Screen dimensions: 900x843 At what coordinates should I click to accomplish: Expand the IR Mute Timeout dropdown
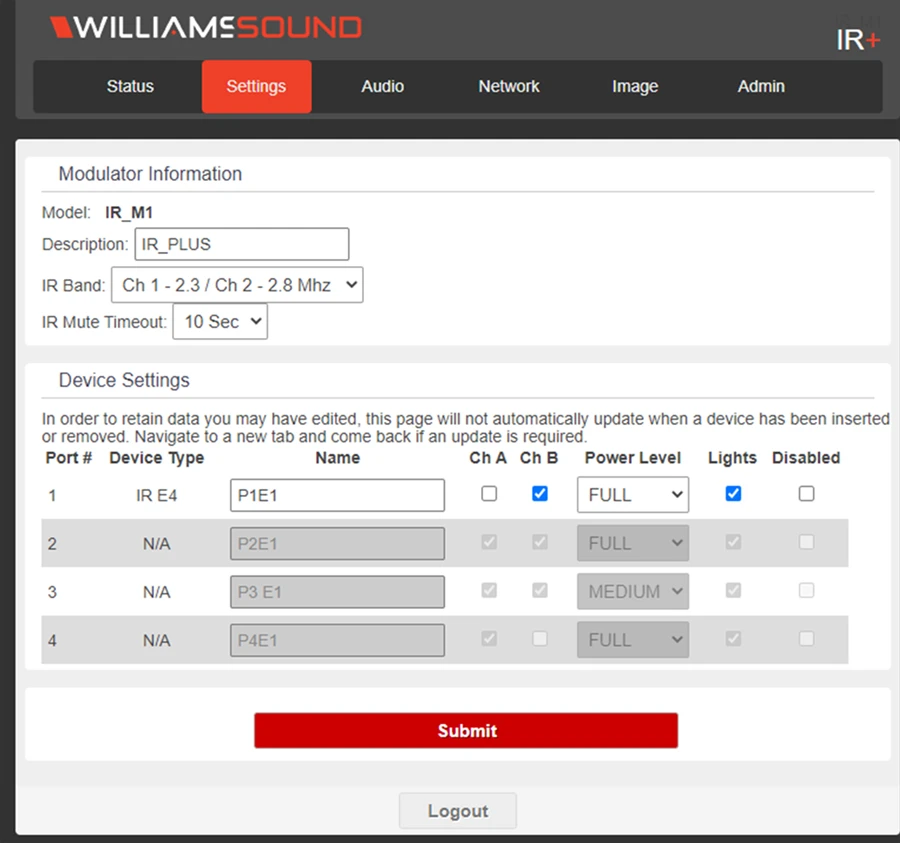220,322
